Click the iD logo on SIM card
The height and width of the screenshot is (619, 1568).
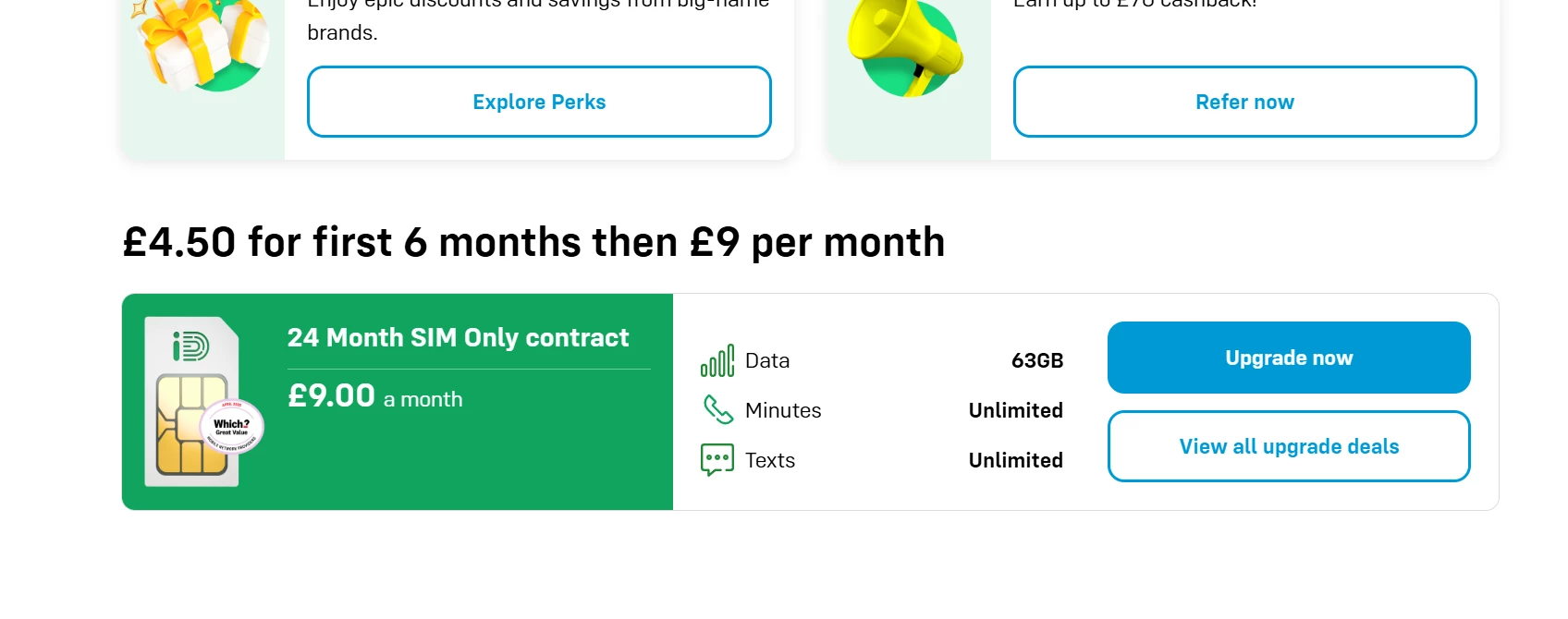[x=190, y=346]
